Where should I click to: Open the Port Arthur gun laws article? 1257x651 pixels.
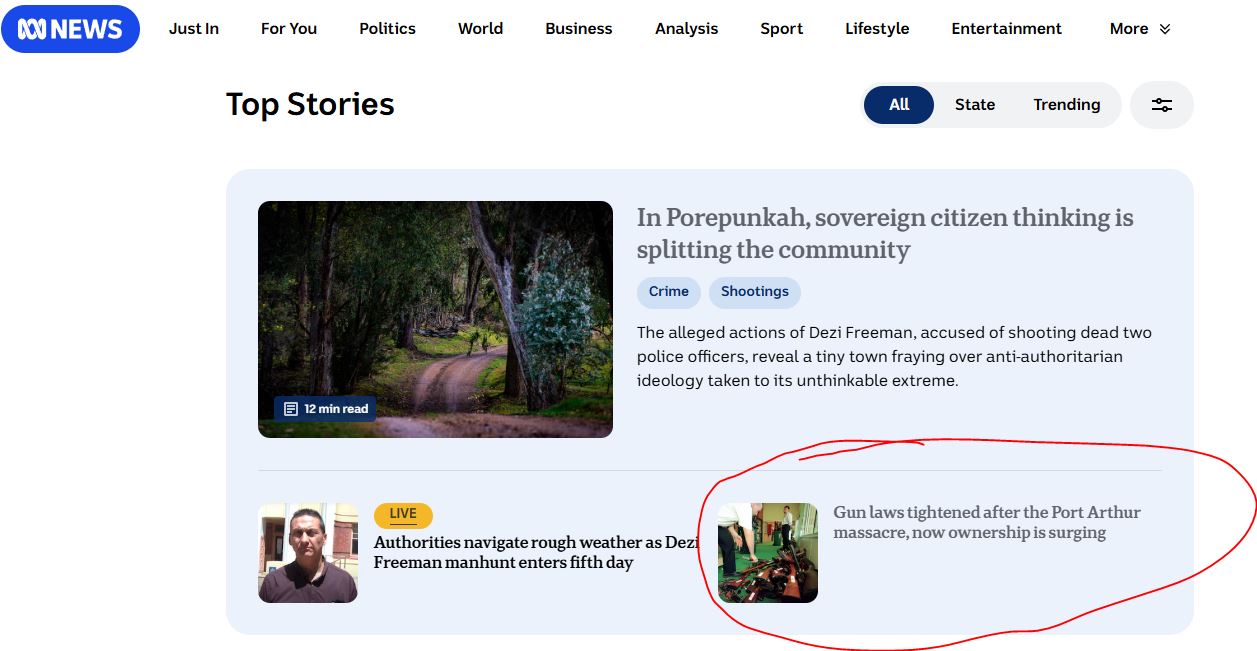pos(986,522)
